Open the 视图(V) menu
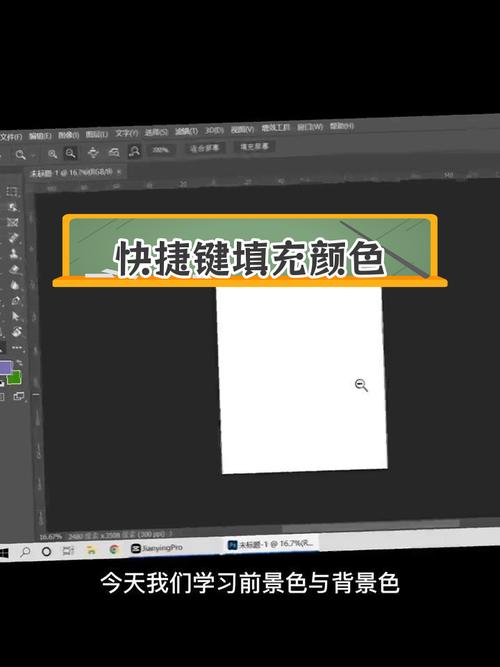 pos(242,129)
